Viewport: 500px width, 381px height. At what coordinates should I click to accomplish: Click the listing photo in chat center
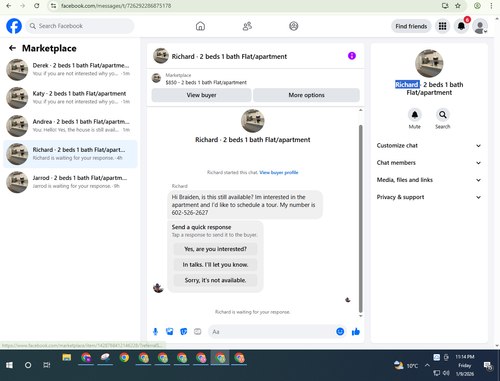253,121
